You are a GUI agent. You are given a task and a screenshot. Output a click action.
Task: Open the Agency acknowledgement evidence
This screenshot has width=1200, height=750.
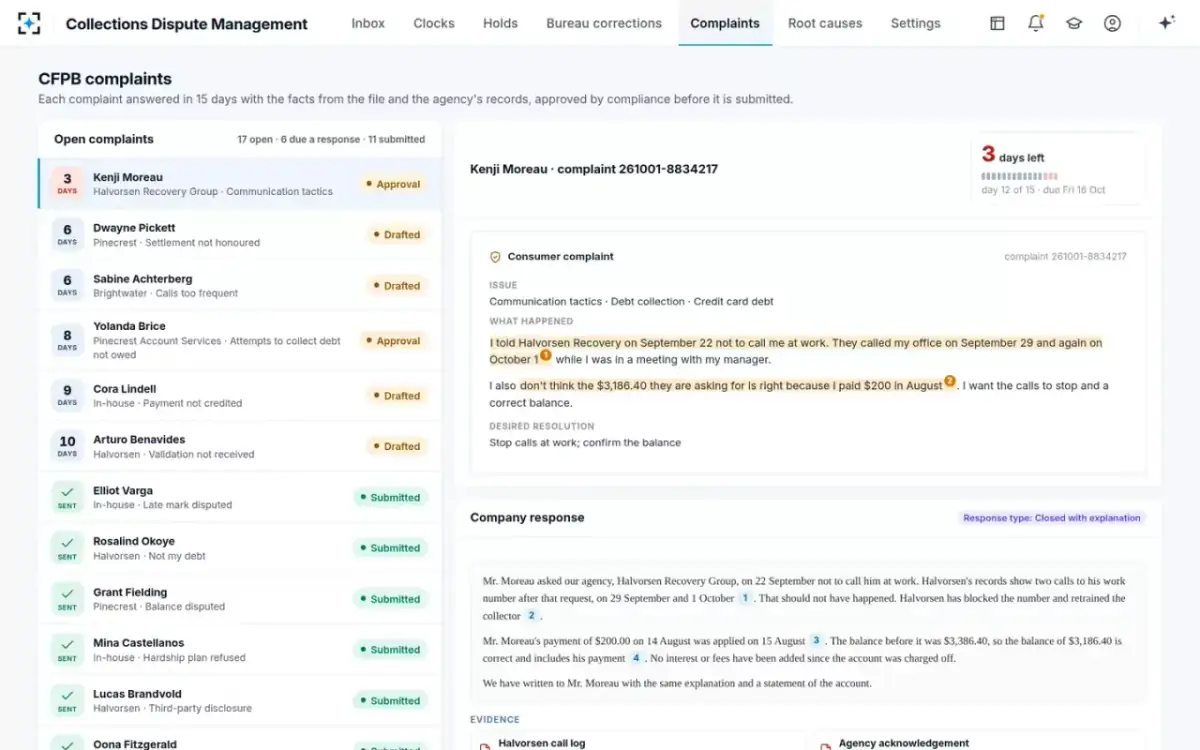977,743
